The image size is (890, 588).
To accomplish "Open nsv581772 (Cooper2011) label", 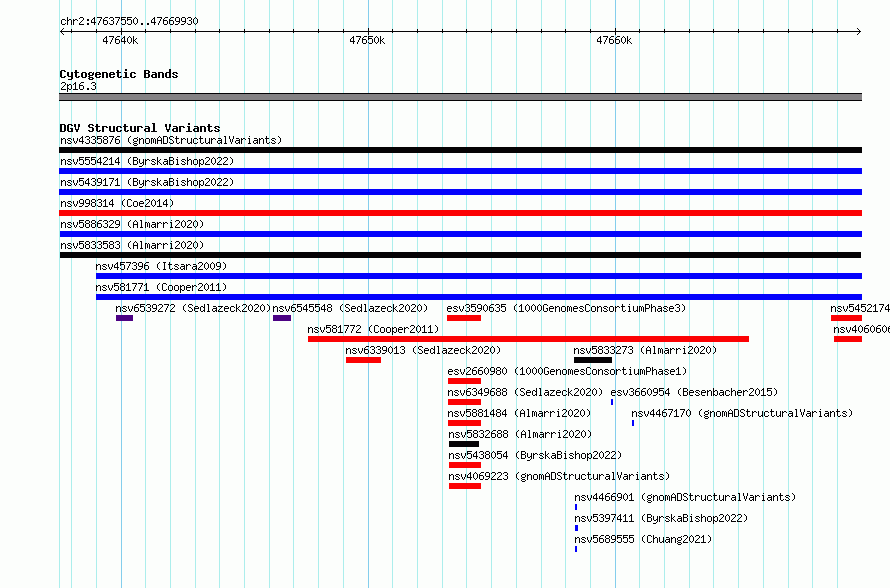I will [373, 329].
